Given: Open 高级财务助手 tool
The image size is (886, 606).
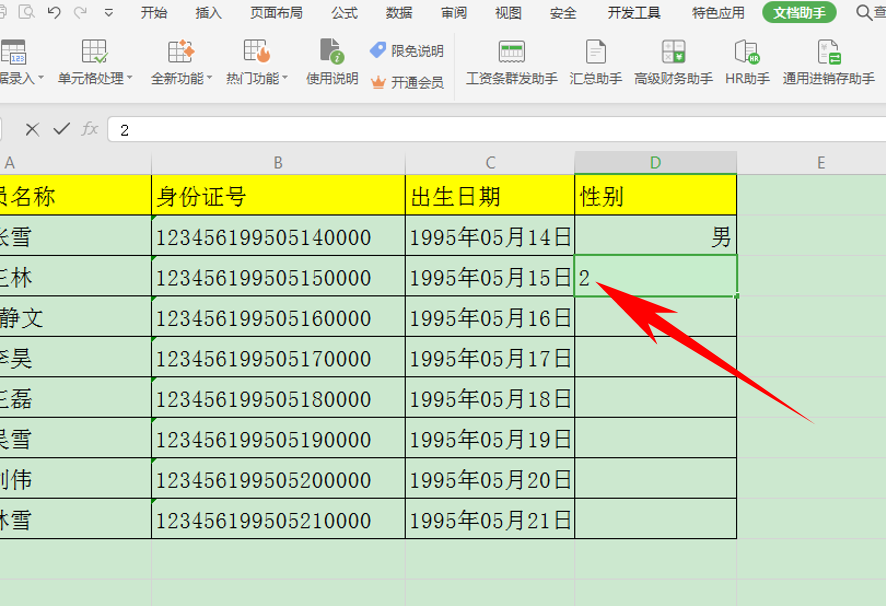Looking at the screenshot, I should 674,62.
